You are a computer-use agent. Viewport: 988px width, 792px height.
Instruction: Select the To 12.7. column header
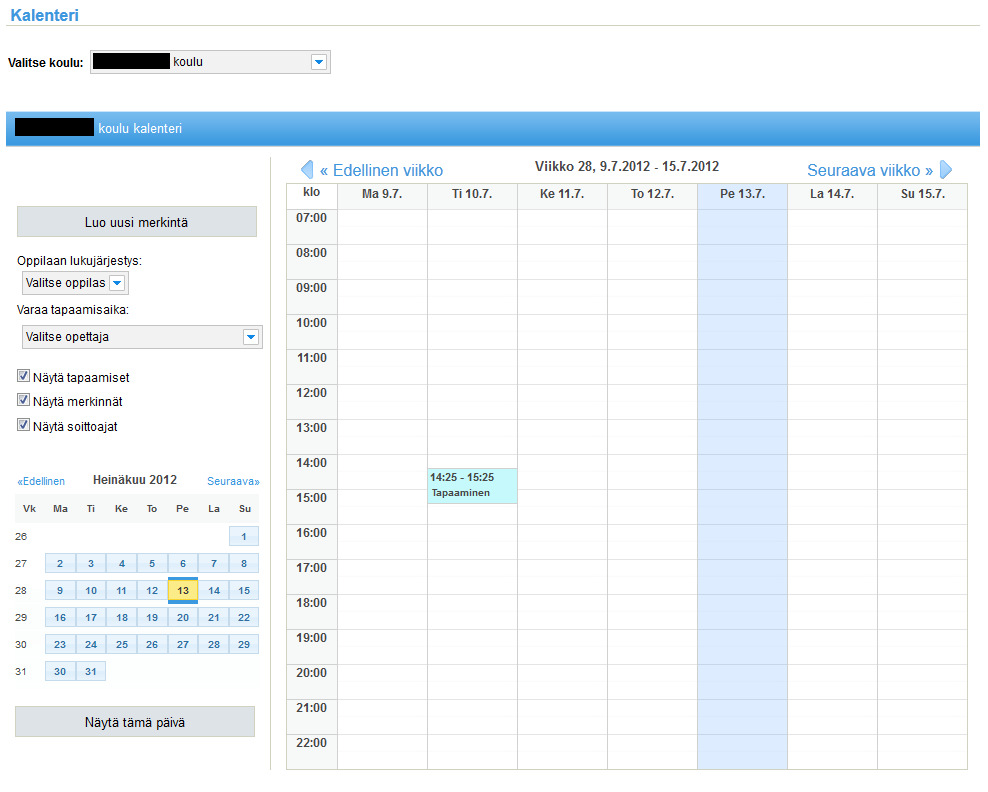[652, 194]
